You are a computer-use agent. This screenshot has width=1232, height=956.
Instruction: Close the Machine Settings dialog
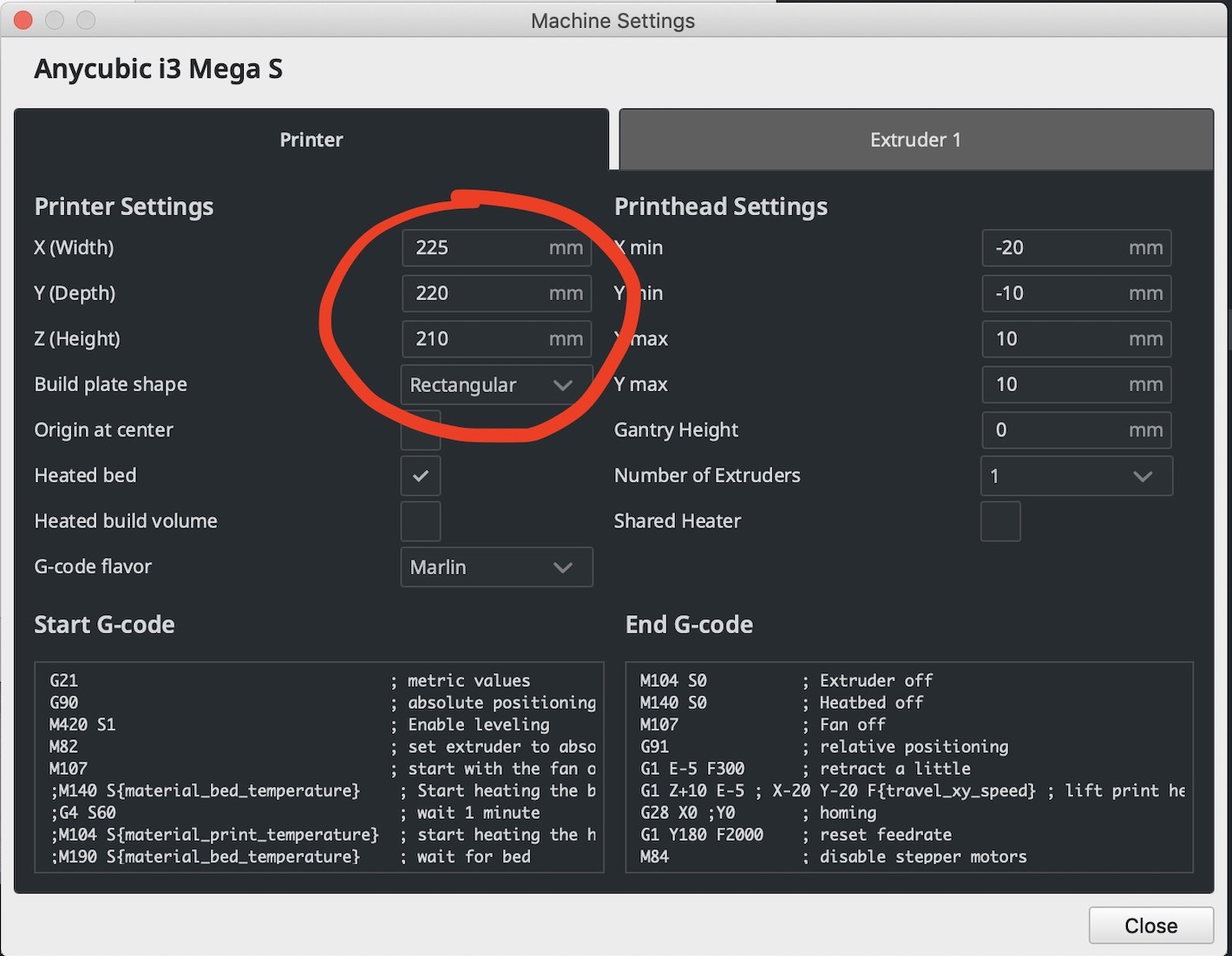tap(1151, 926)
